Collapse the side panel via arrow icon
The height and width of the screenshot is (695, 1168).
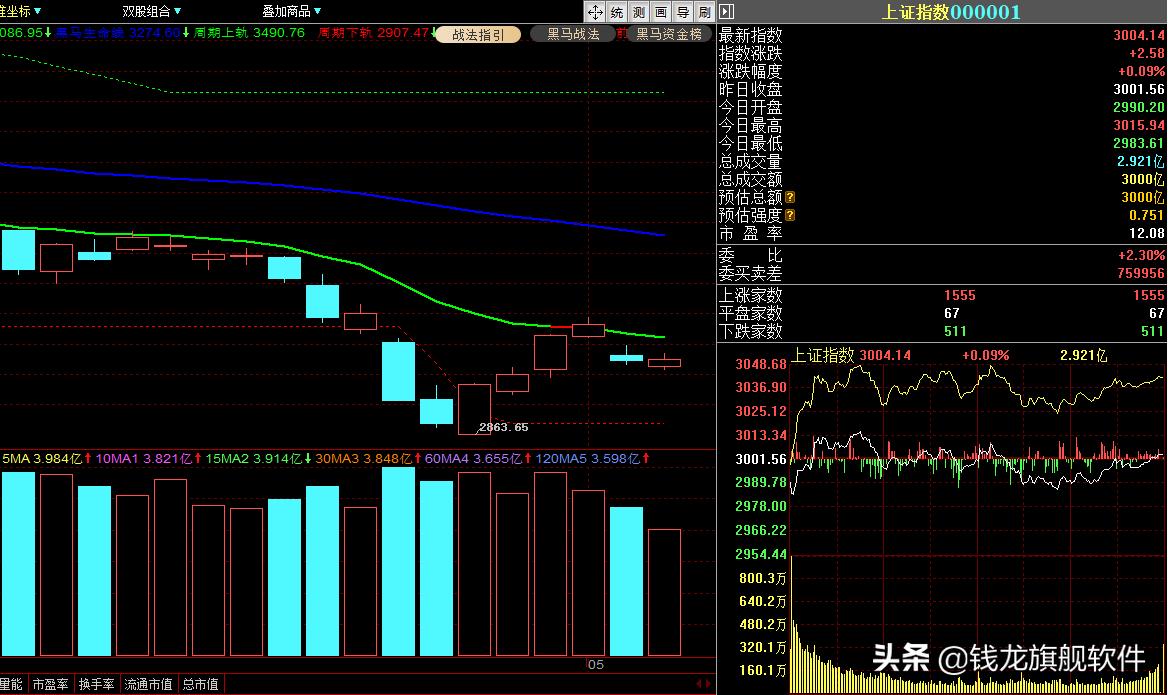pos(727,12)
